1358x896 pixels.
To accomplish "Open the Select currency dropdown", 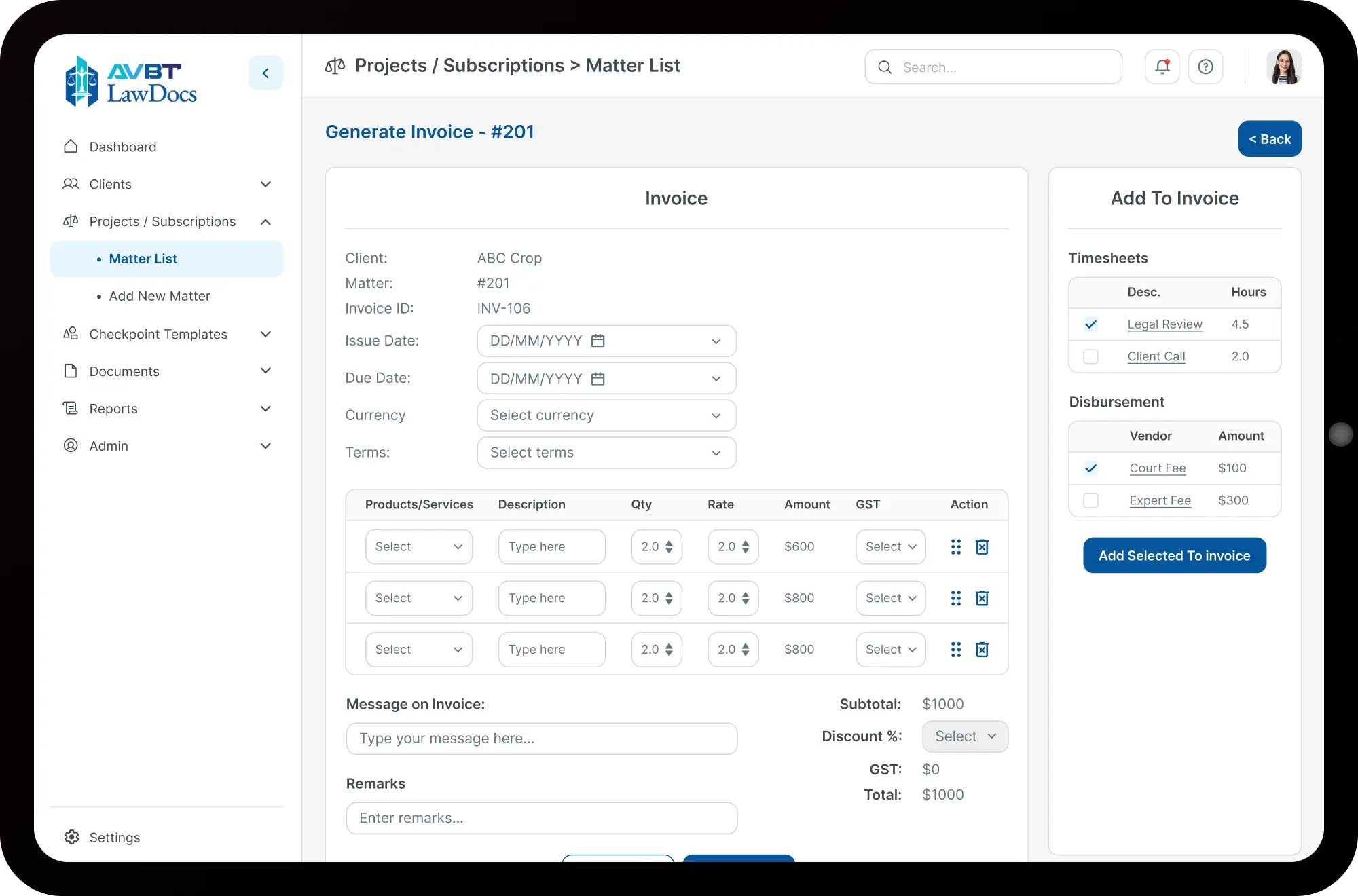I will (x=606, y=415).
